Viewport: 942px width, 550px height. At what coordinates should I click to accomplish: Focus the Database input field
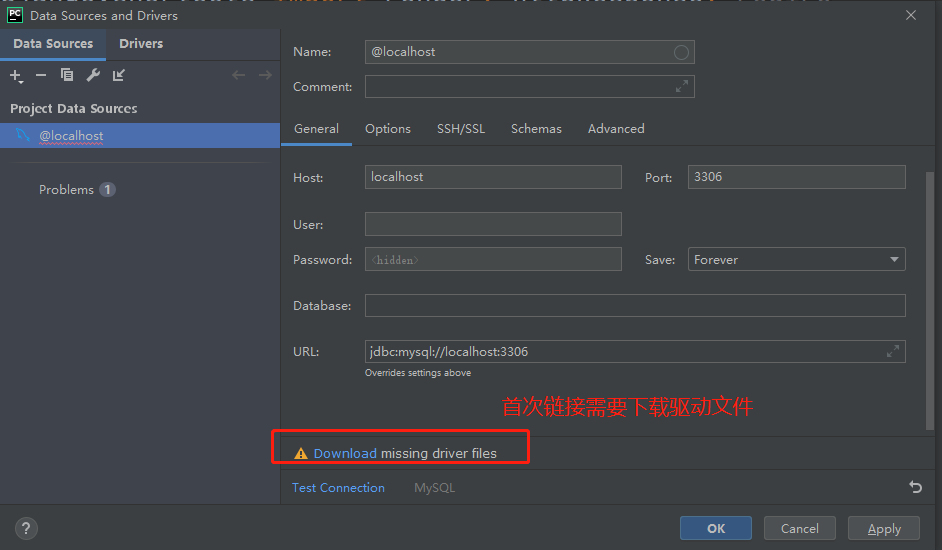[635, 306]
